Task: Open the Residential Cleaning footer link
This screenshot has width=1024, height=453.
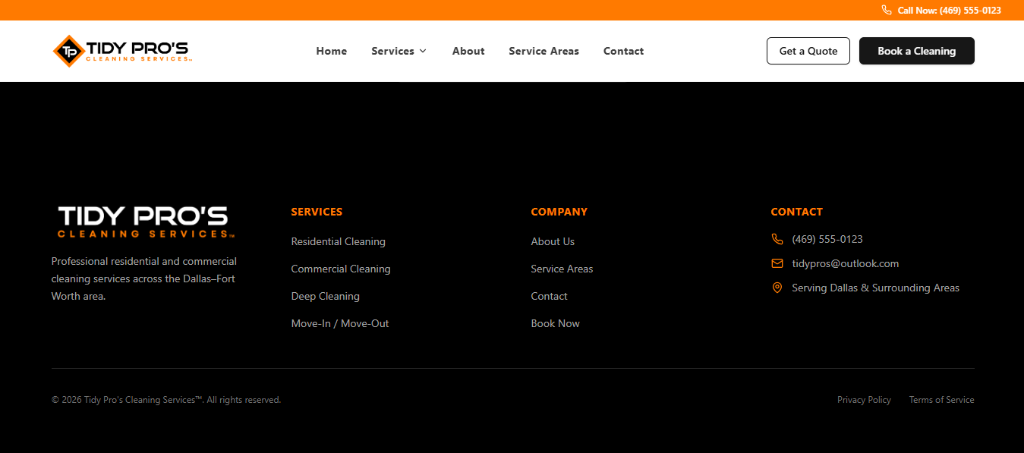Action: 338,242
